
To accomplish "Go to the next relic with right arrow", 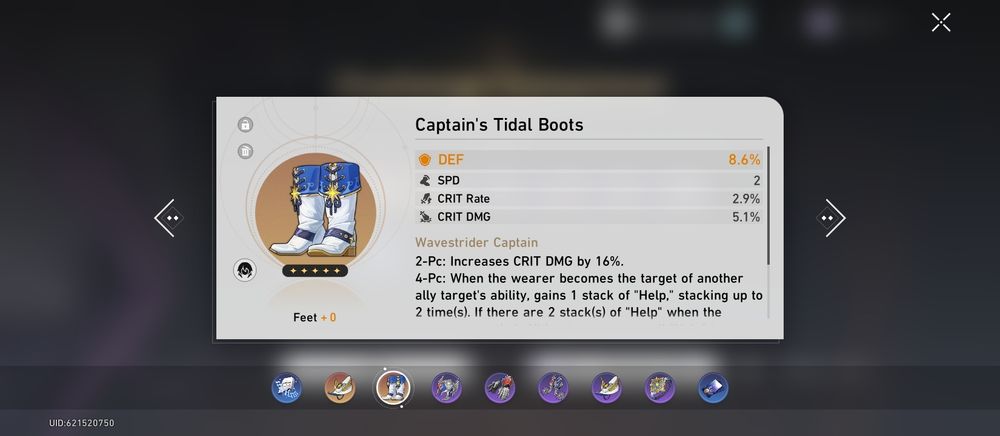I will (x=831, y=218).
